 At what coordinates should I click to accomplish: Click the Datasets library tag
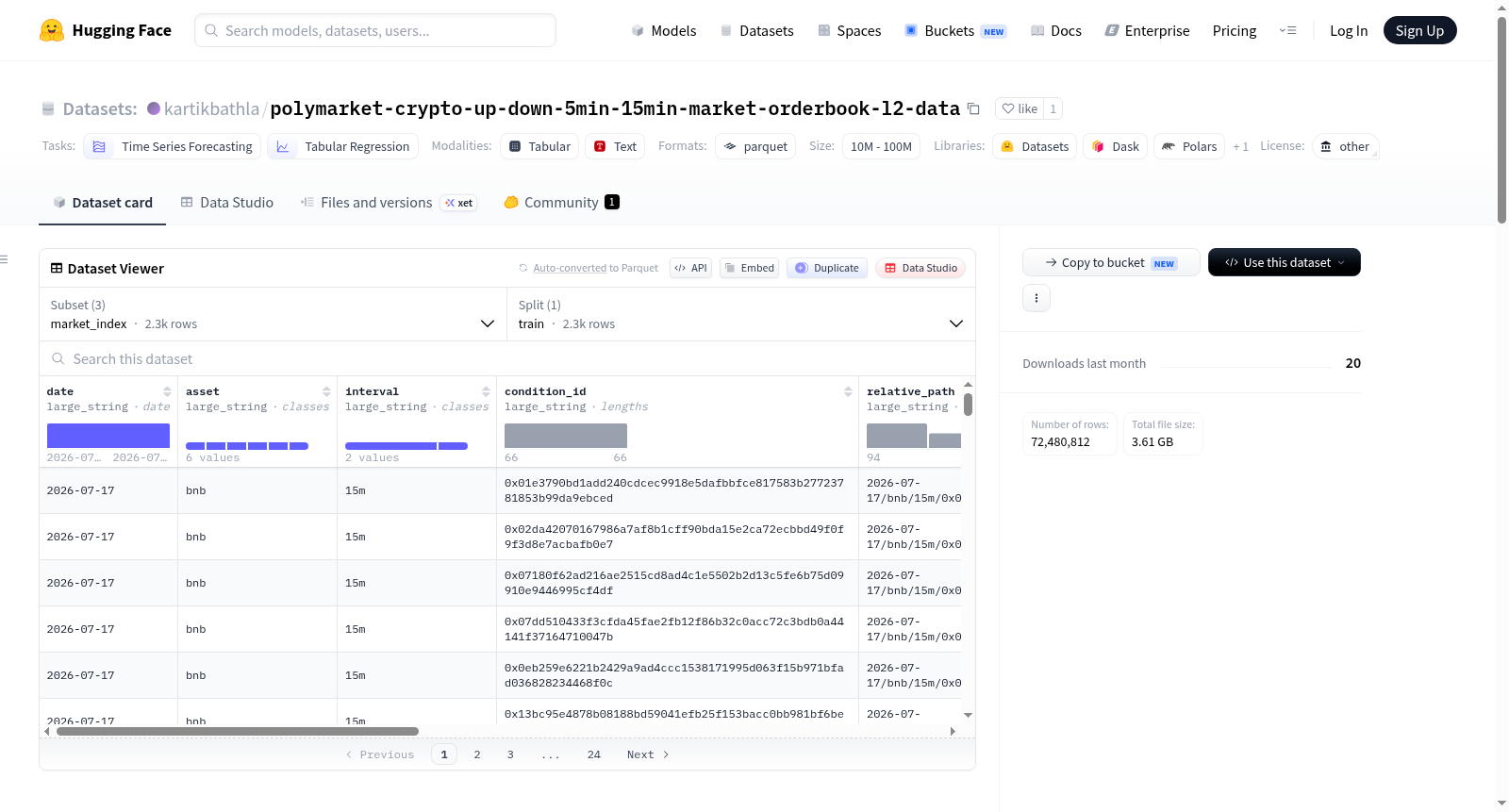pyautogui.click(x=1035, y=146)
